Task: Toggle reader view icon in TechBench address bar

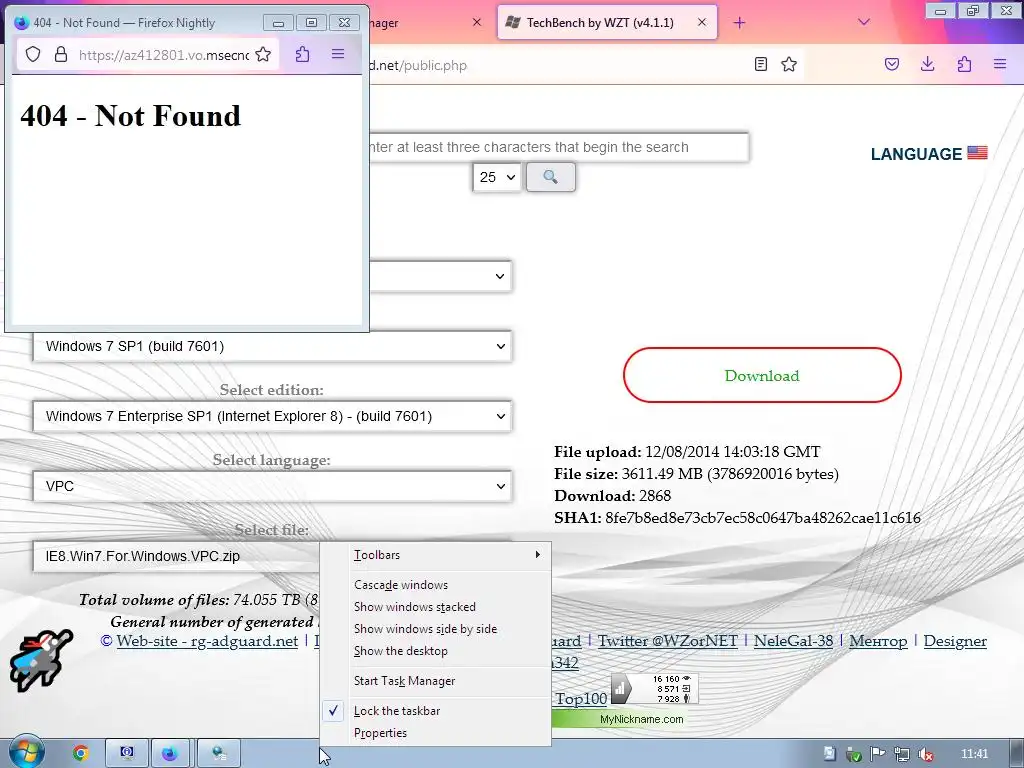Action: pyautogui.click(x=761, y=64)
